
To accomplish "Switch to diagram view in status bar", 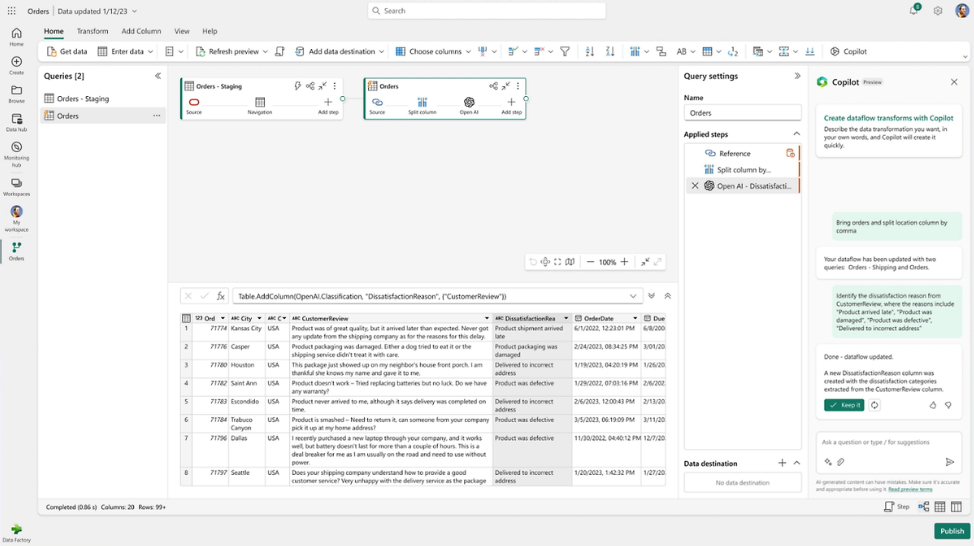I will point(923,507).
